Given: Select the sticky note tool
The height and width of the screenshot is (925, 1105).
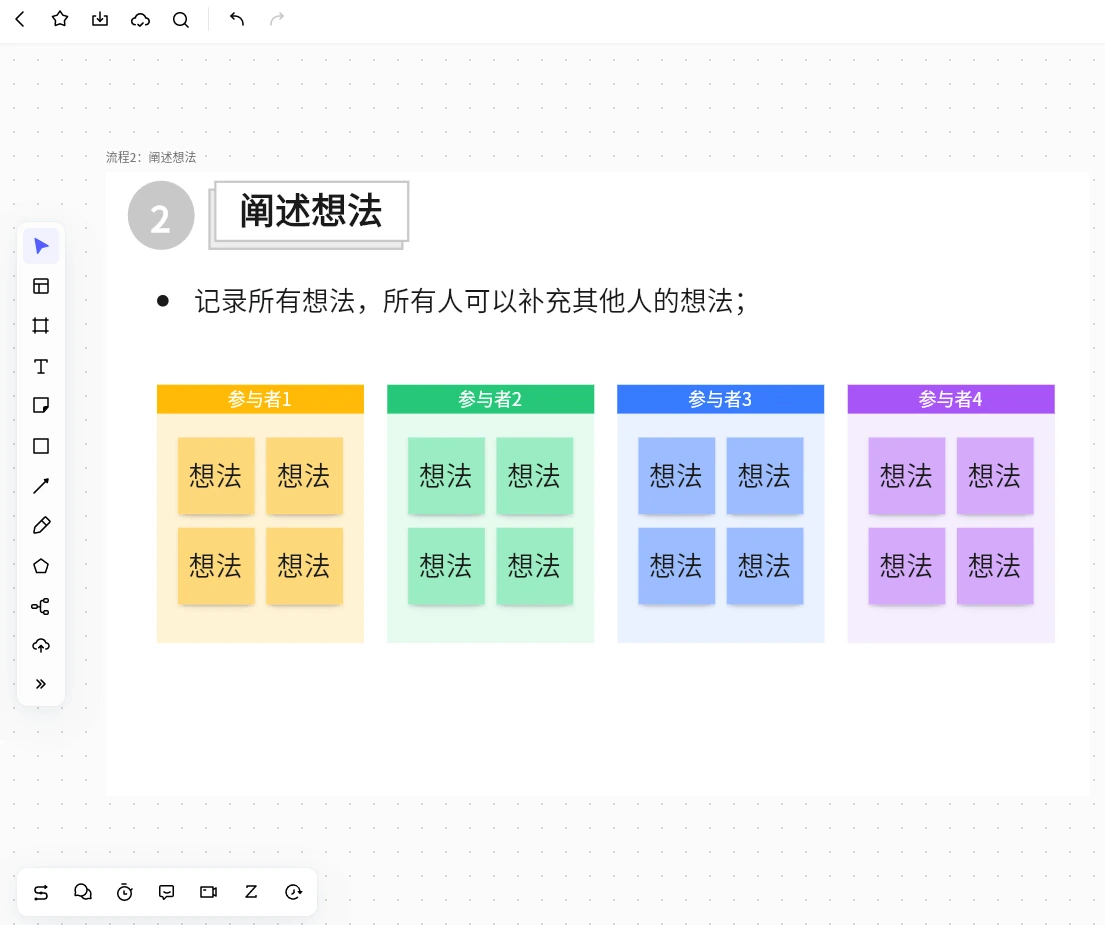Looking at the screenshot, I should (41, 405).
